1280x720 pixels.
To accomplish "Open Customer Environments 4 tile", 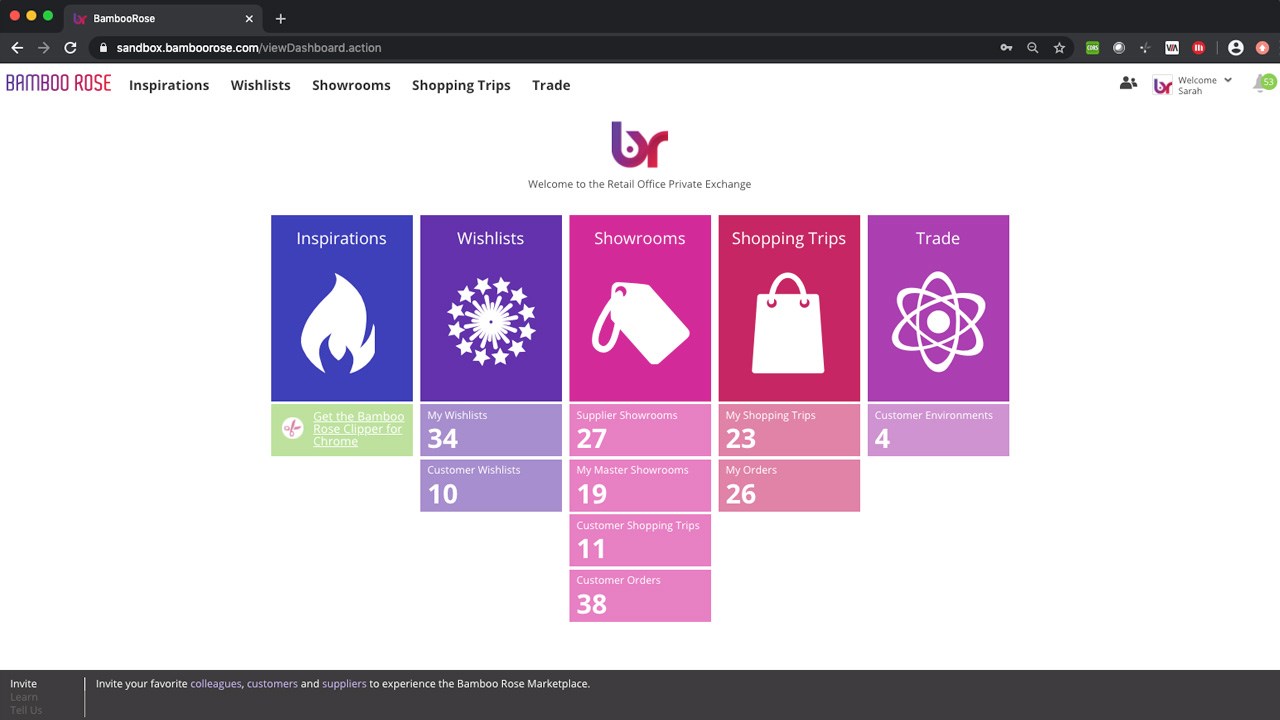I will coord(938,430).
